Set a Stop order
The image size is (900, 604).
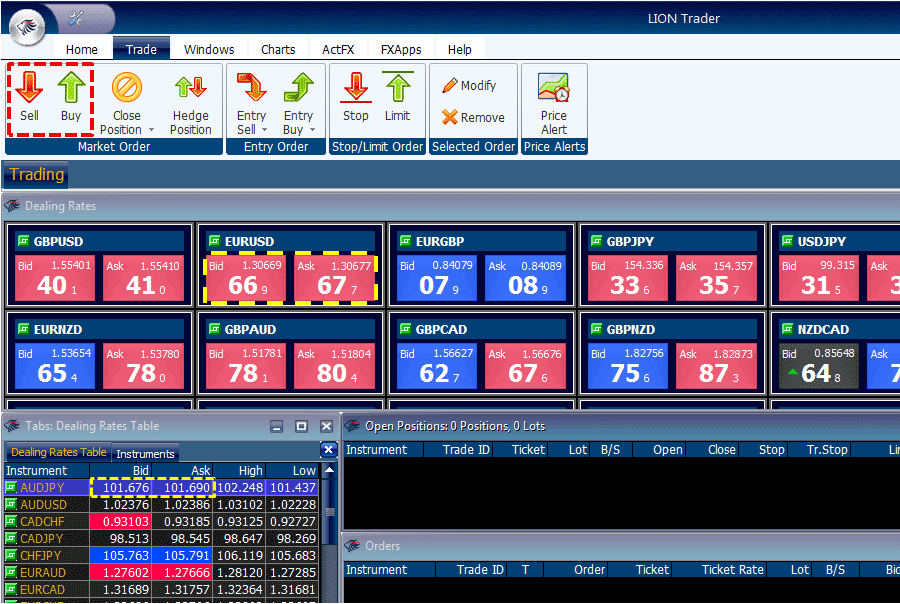(356, 96)
